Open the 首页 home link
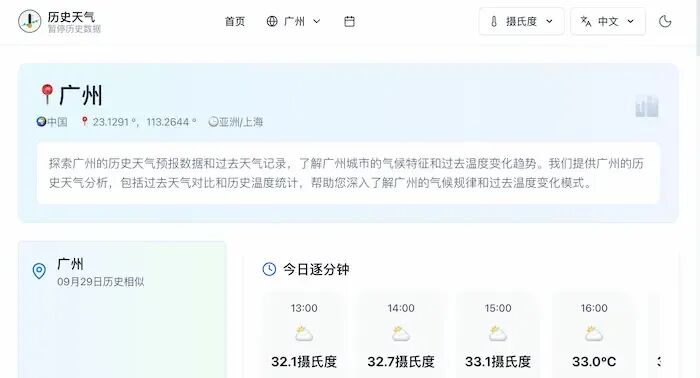Viewport: 700px width, 378px height. point(235,21)
